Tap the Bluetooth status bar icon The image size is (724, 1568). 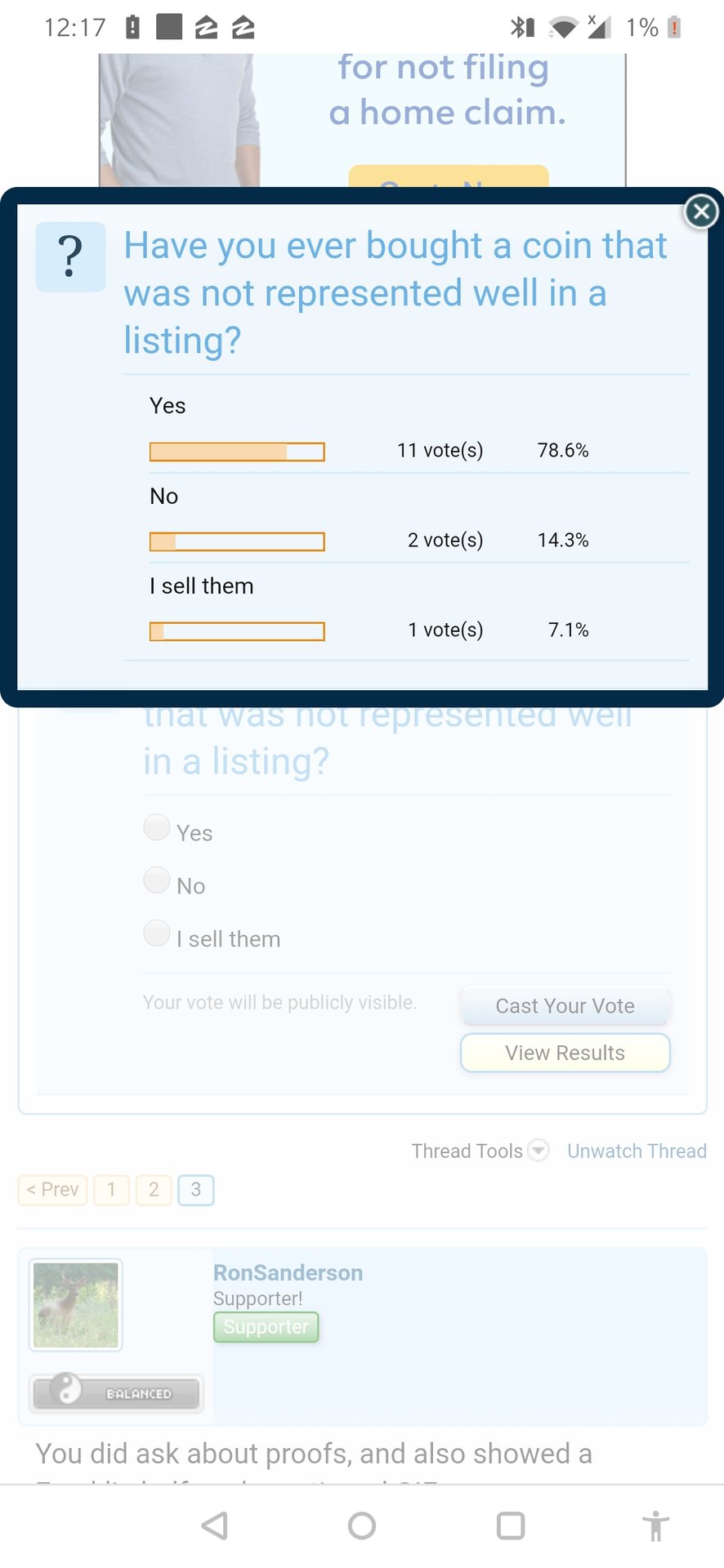[522, 28]
